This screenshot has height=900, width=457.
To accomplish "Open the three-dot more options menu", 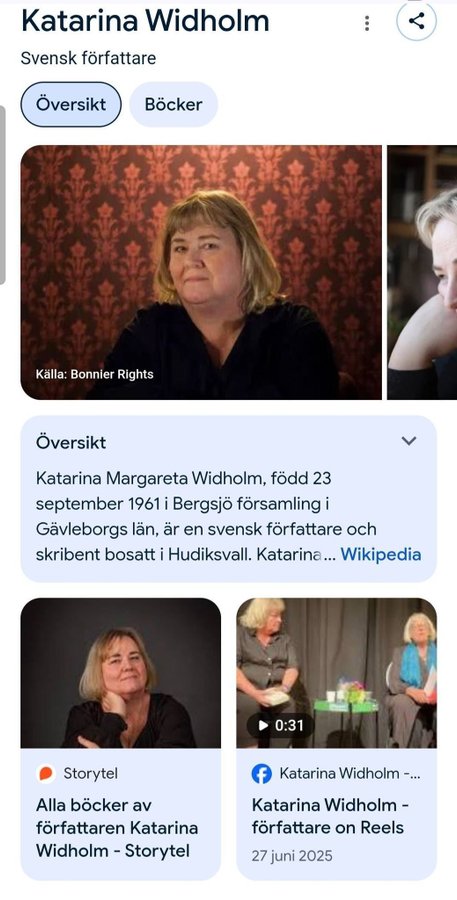I will pos(367,23).
